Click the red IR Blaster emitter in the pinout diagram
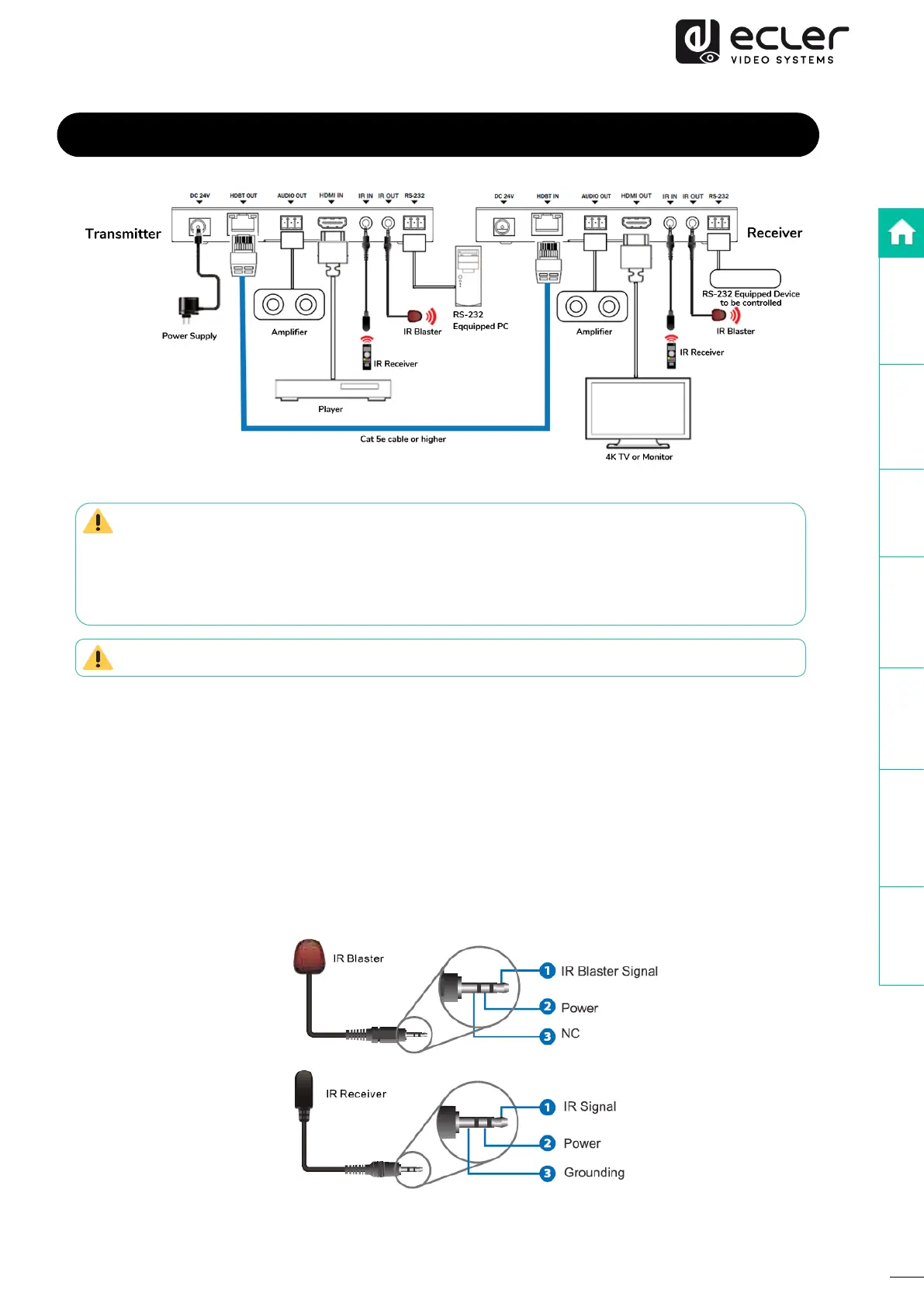Viewport: 924px width, 1307px height. coord(309,956)
